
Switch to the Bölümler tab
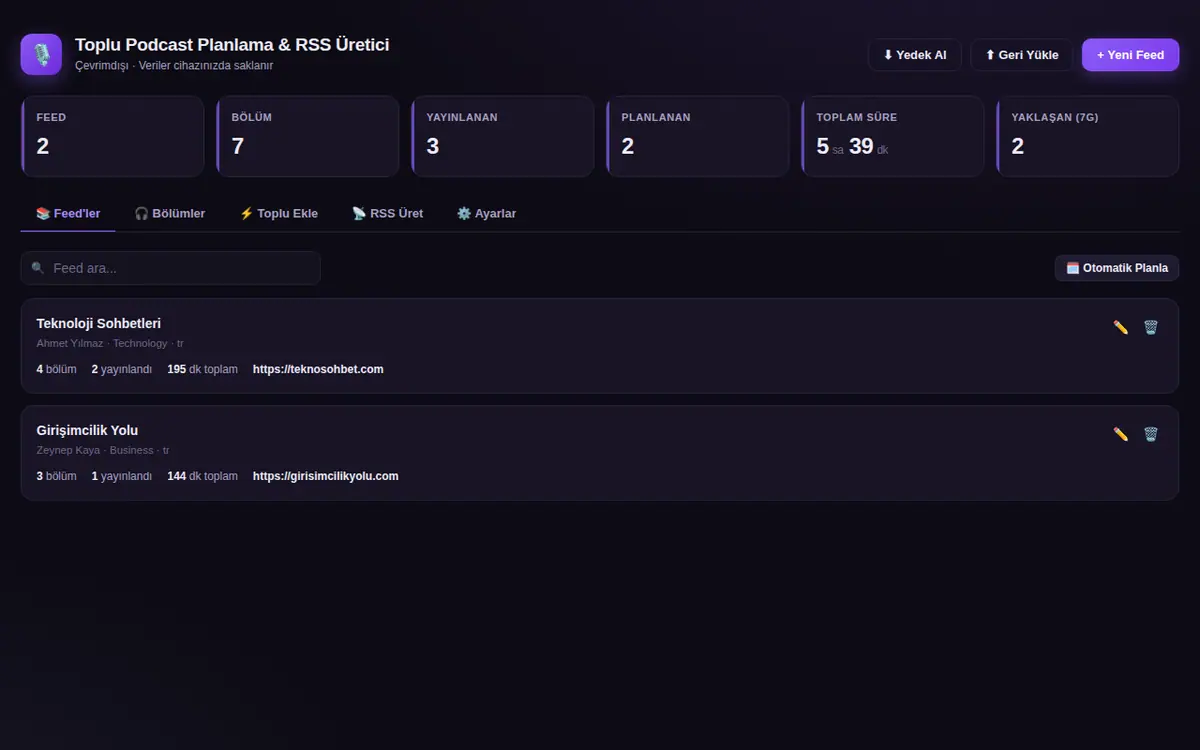(x=170, y=214)
